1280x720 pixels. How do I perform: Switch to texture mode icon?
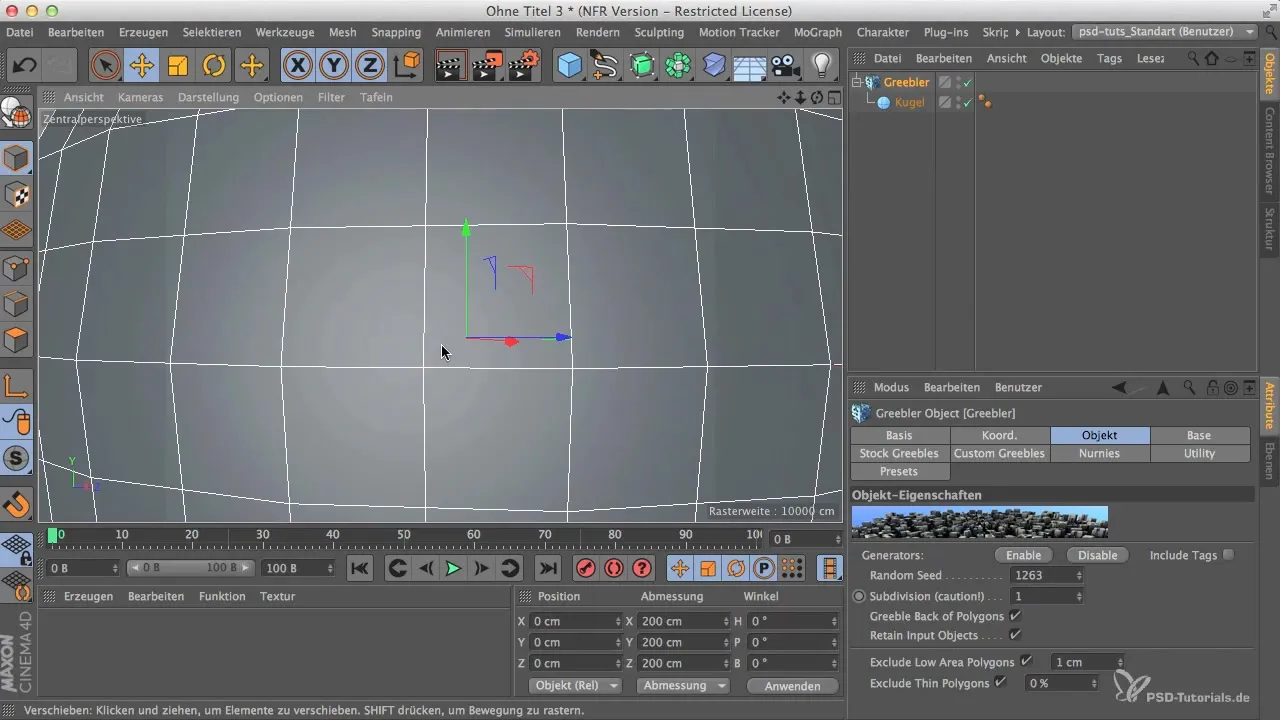tap(17, 195)
